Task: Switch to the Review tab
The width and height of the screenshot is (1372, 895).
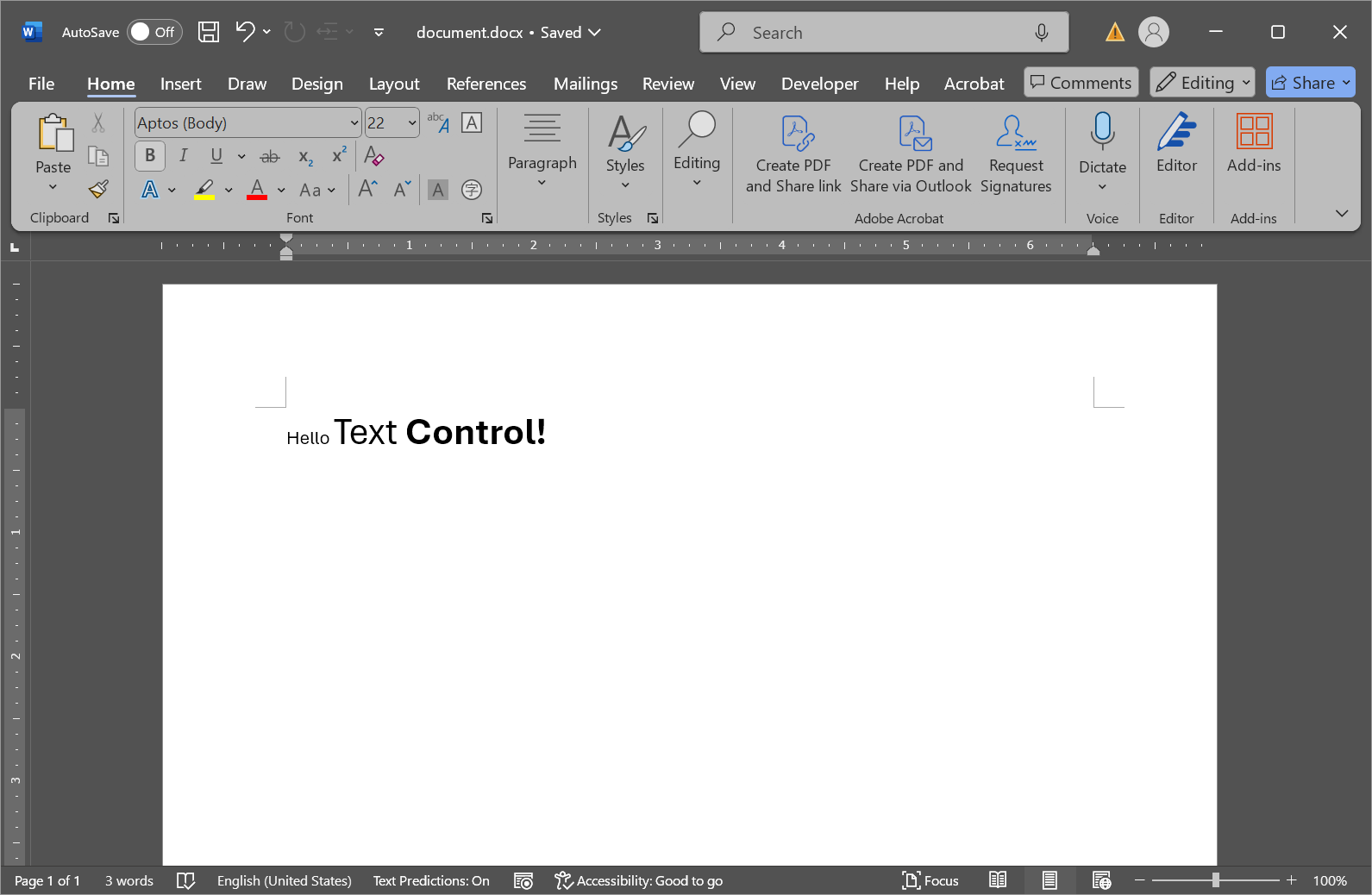Action: click(668, 84)
